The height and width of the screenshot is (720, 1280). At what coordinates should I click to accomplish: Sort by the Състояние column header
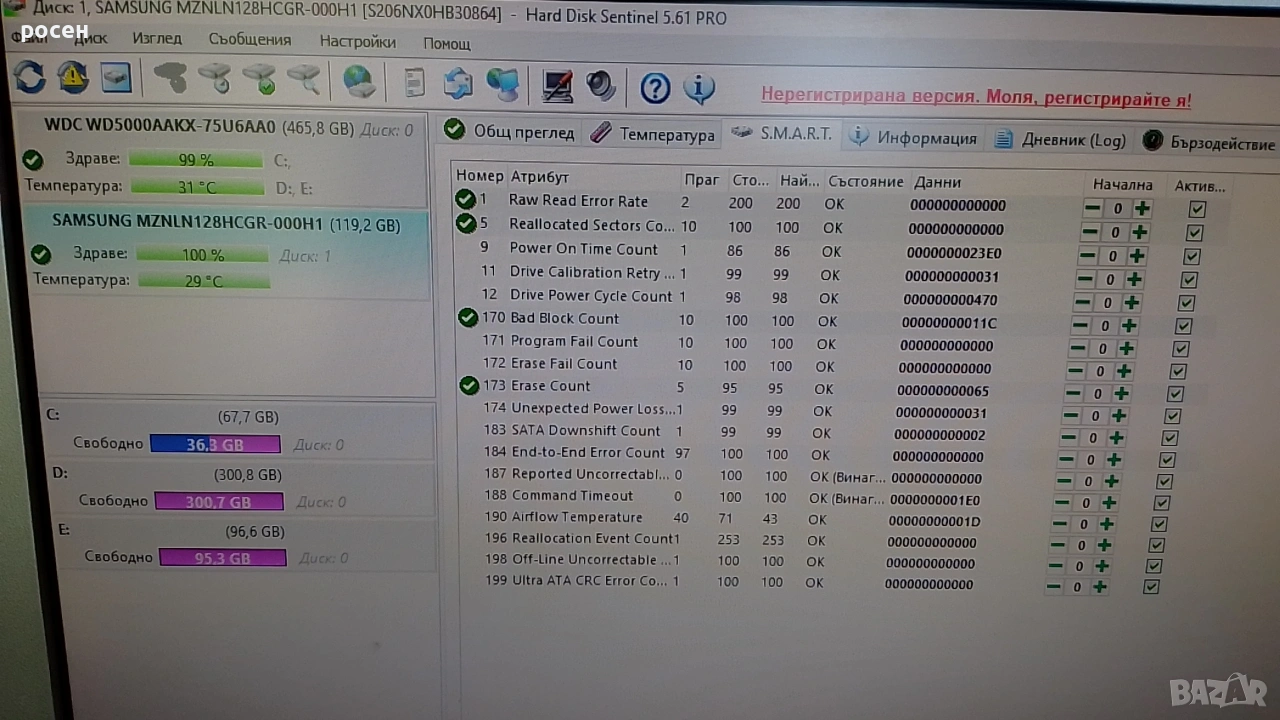pyautogui.click(x=866, y=182)
